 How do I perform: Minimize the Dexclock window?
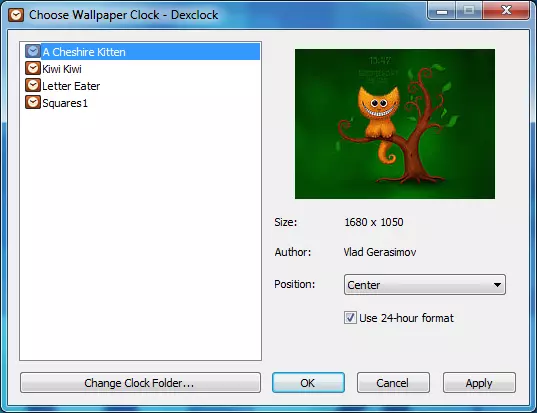[442, 11]
